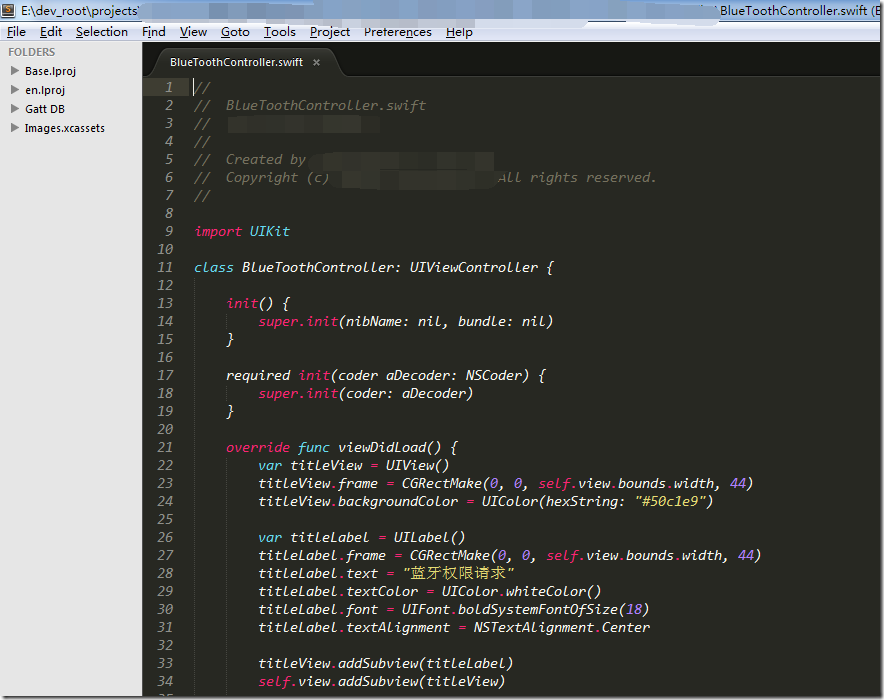
Task: Click 'NSTextAlignment.Center' on line 31
Action: click(x=562, y=628)
